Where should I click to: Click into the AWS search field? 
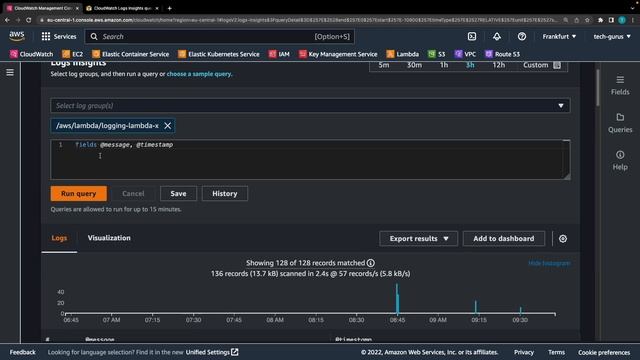(220, 36)
